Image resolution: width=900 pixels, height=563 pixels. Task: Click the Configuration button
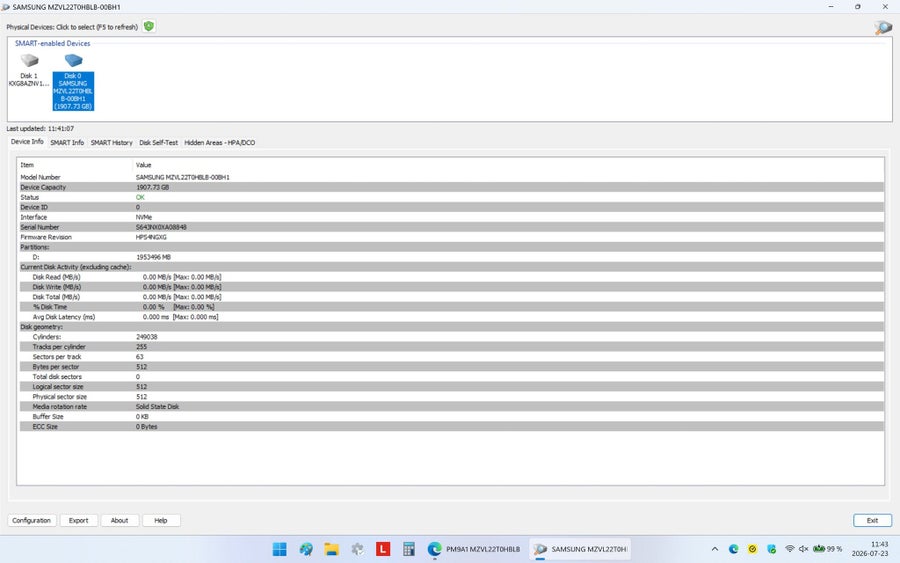pos(32,521)
